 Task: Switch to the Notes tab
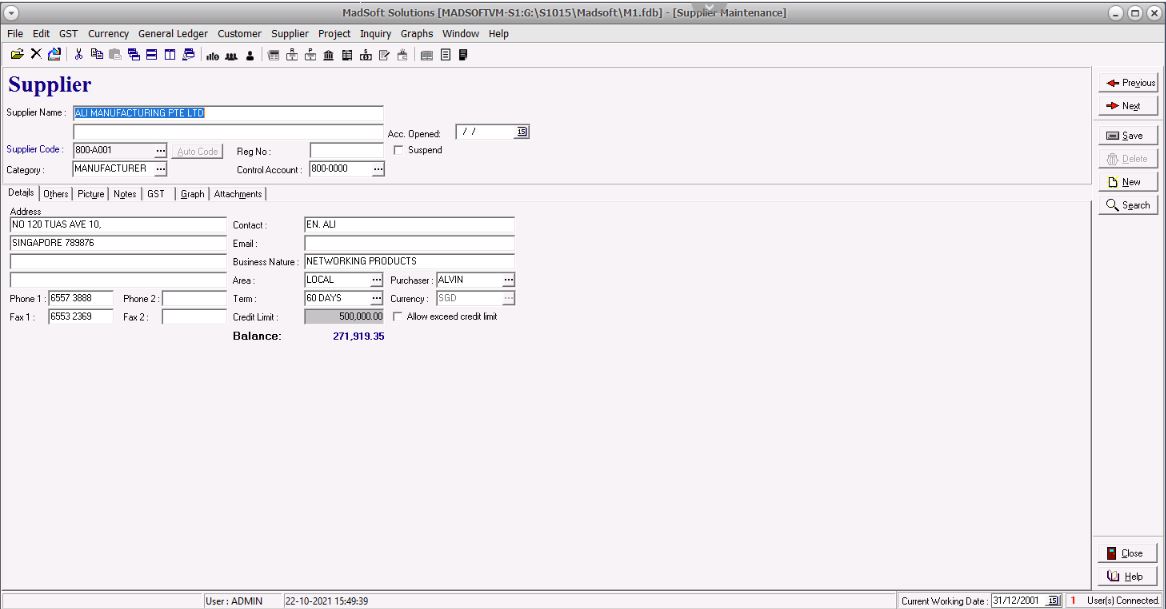(125, 194)
